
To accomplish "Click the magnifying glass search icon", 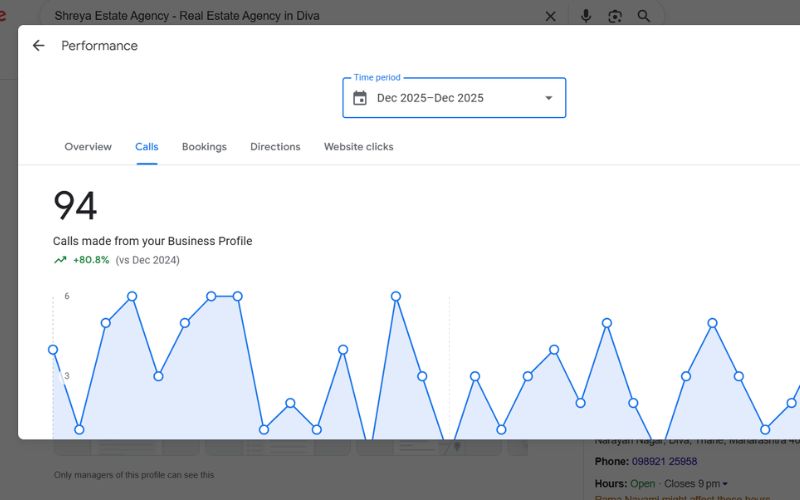I will (644, 16).
